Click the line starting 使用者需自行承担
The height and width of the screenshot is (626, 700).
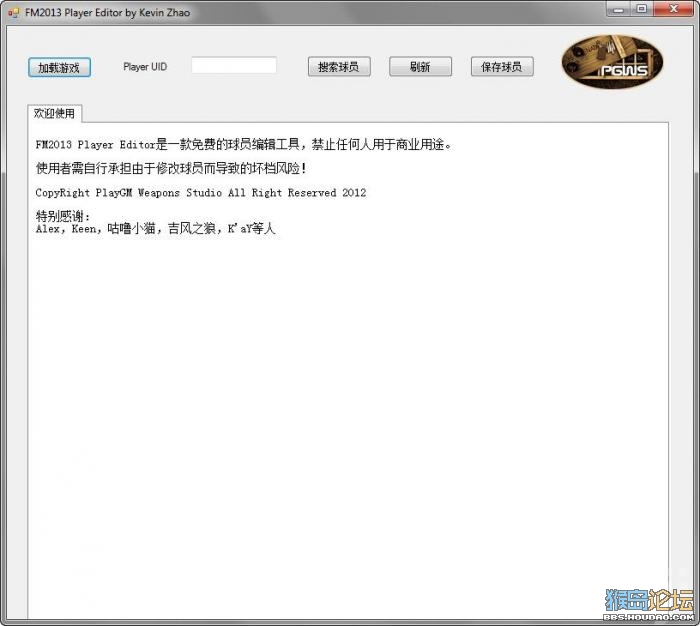click(171, 168)
